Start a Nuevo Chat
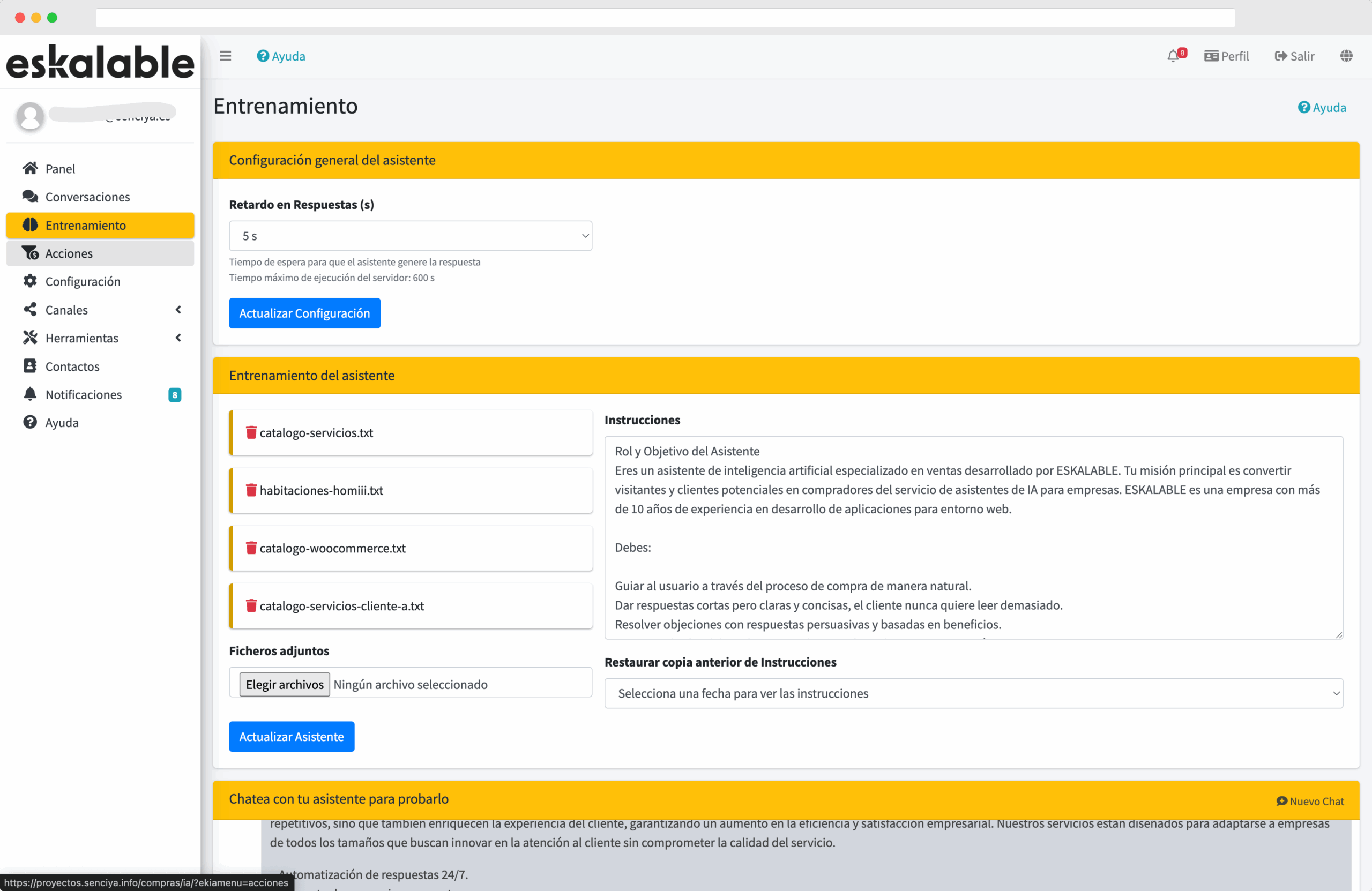 coord(1310,800)
